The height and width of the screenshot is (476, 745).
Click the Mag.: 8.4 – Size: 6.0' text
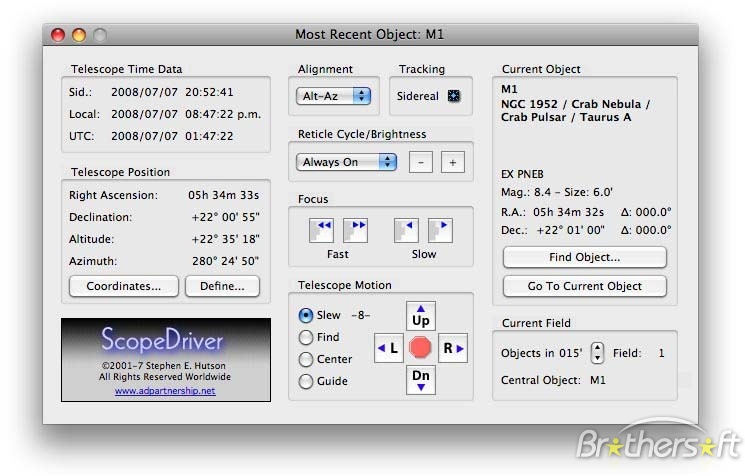(557, 192)
